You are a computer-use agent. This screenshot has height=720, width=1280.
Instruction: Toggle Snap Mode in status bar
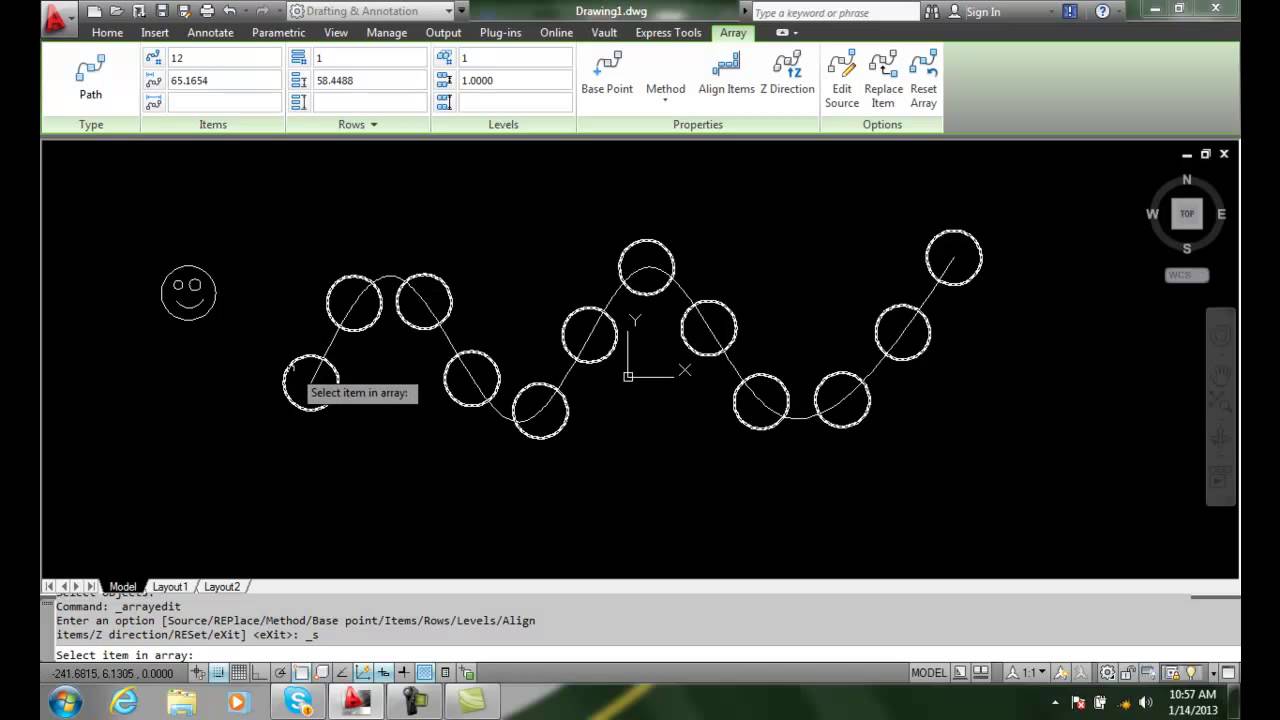click(218, 673)
